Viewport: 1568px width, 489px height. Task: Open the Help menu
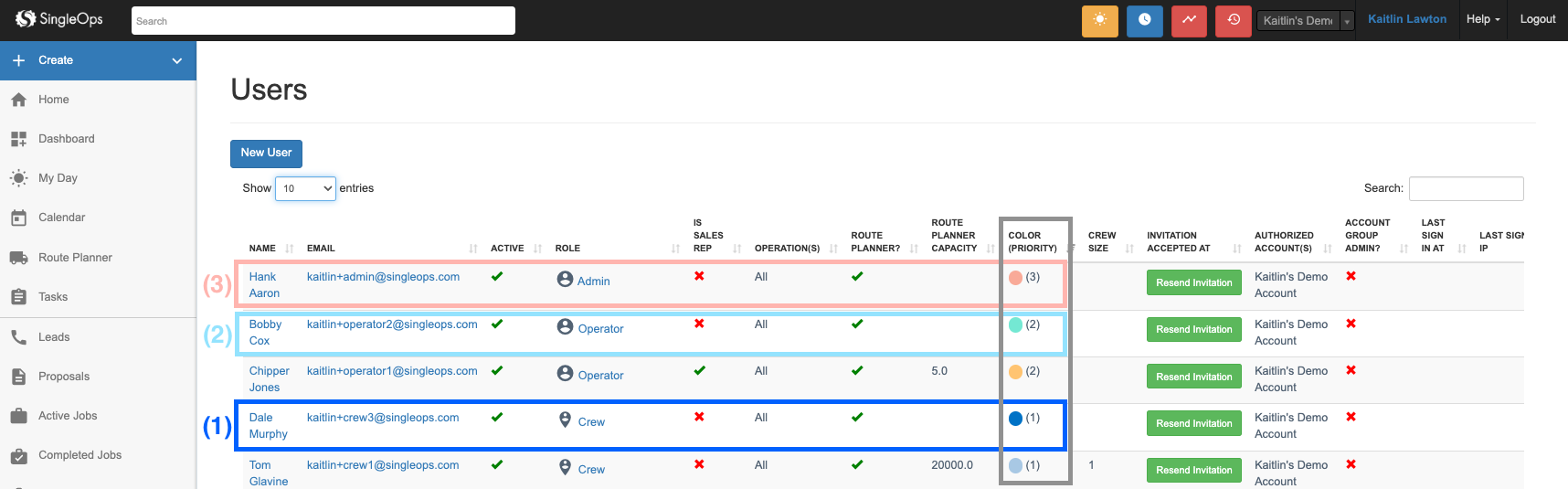click(1482, 19)
